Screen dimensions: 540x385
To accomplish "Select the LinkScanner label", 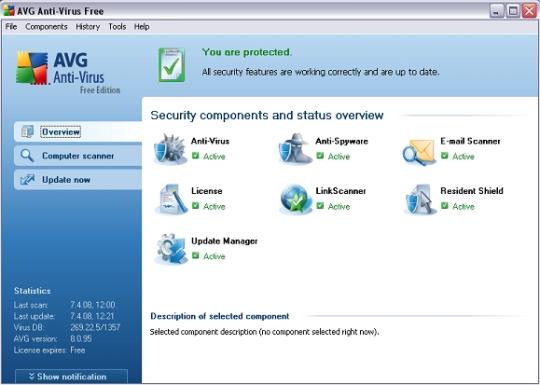I will click(x=341, y=191).
